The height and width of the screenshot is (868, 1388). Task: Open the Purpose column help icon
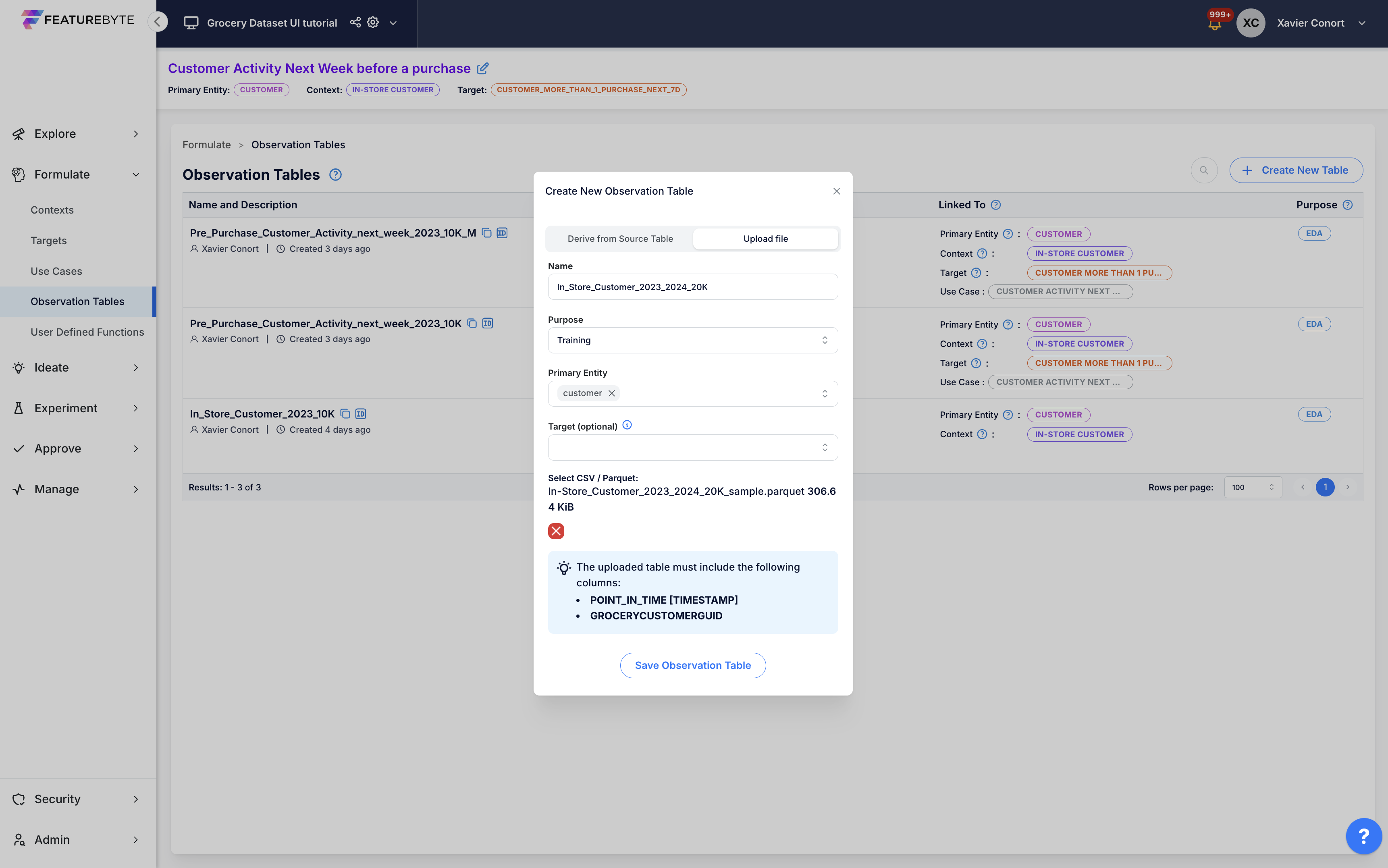[1348, 205]
